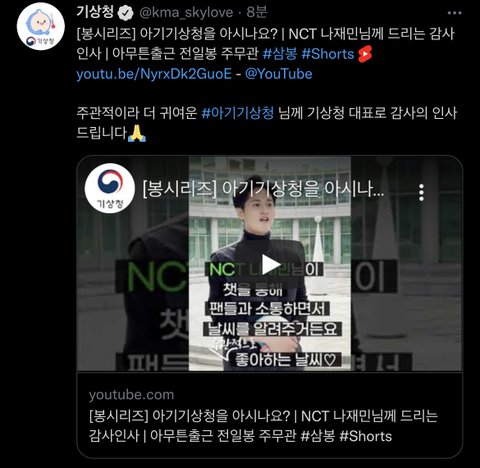Open the tweet's 8분 timestamp
The width and height of the screenshot is (480, 468).
[x=257, y=12]
